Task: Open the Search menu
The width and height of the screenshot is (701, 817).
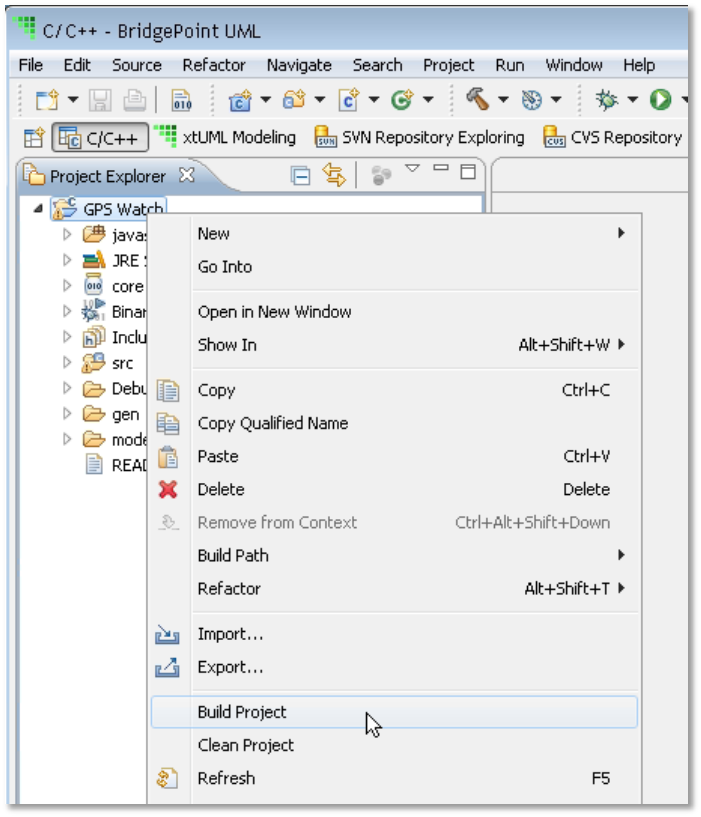Action: click(377, 65)
